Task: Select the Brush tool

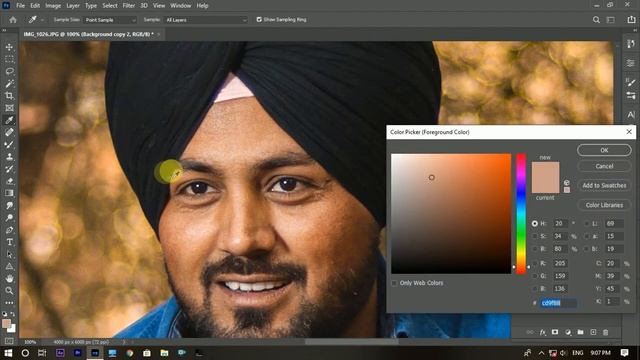Action: (x=9, y=144)
